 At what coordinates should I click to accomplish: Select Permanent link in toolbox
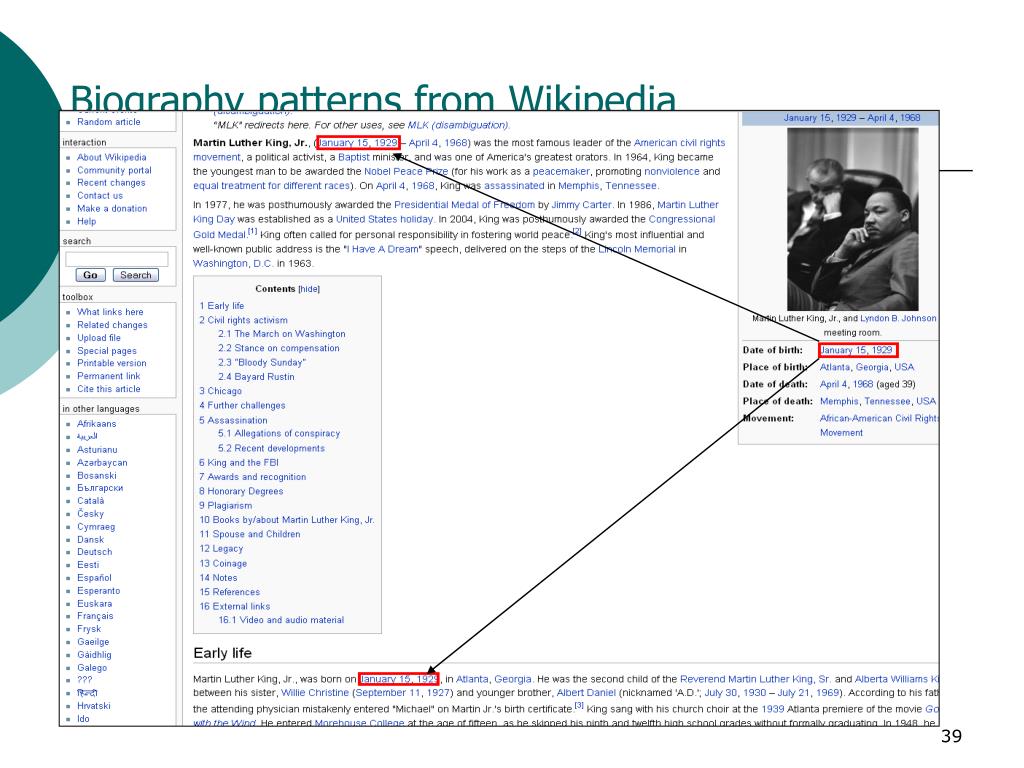coord(108,376)
